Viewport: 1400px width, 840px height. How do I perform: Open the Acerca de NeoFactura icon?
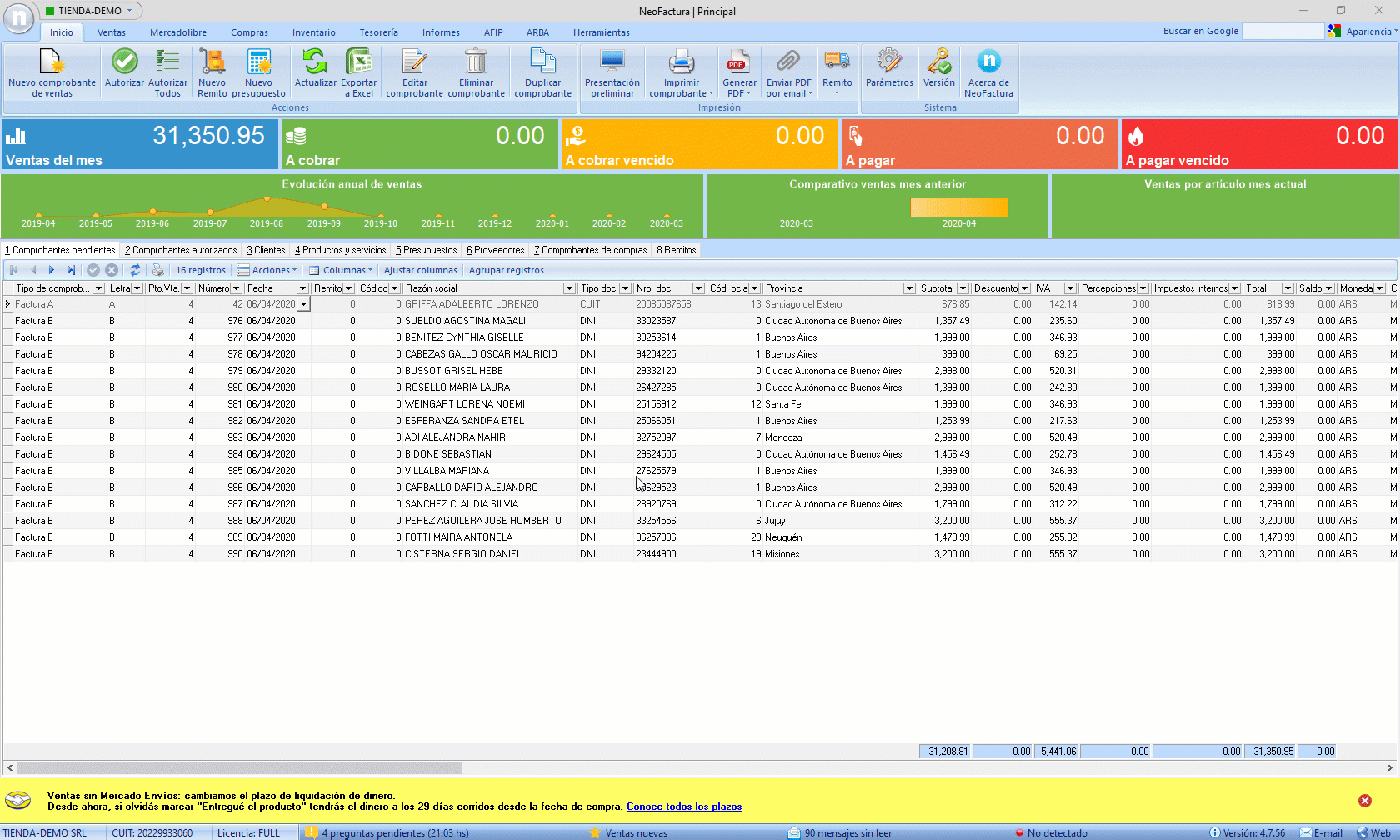tap(988, 62)
